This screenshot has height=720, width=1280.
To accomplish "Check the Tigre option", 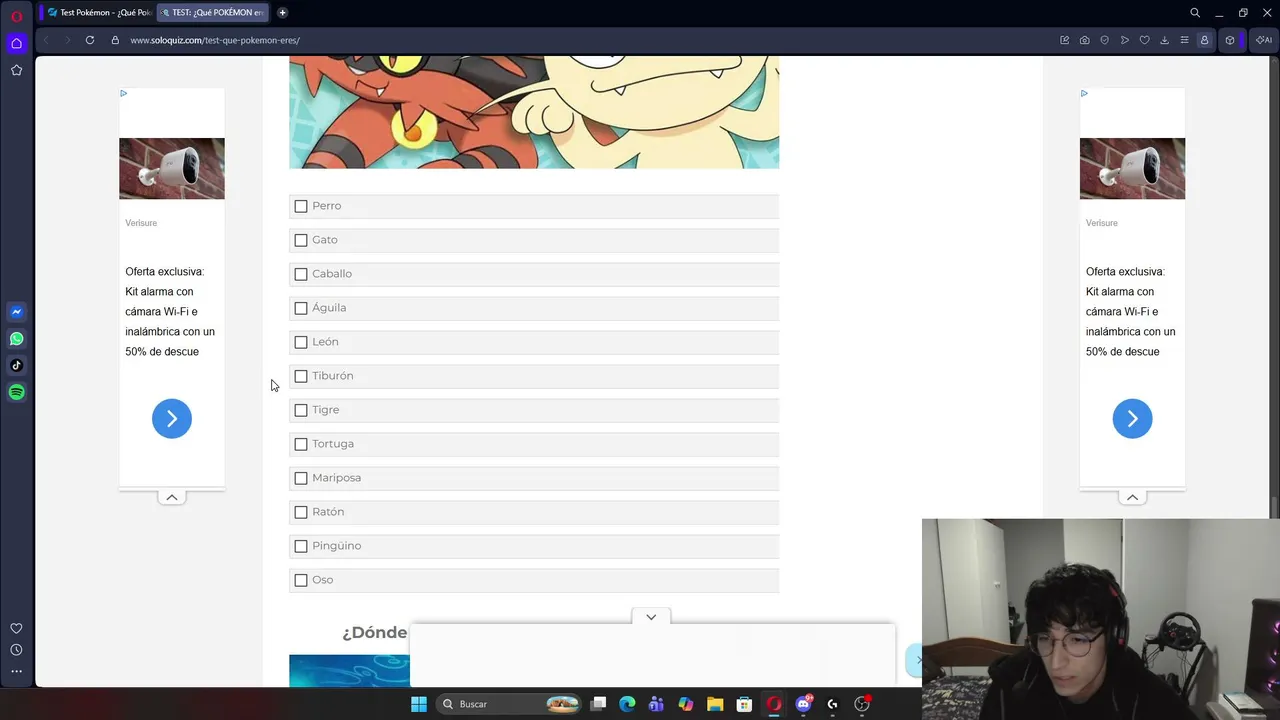I will (301, 410).
